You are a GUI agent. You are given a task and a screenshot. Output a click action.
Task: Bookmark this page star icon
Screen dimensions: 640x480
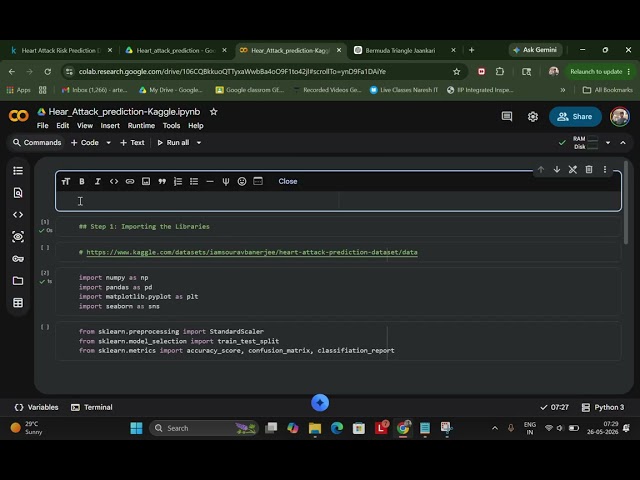tap(456, 72)
